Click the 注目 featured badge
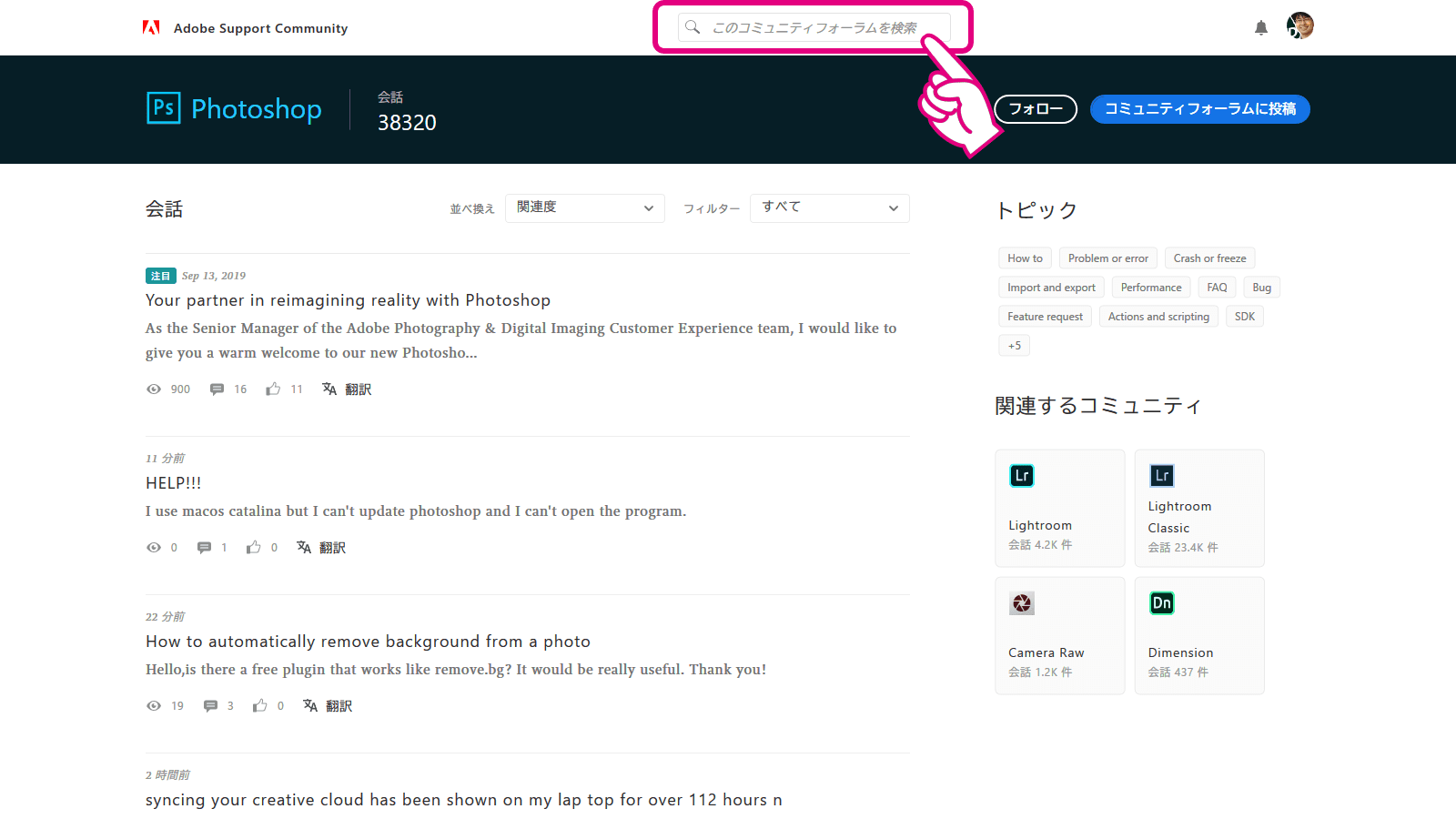 (161, 276)
